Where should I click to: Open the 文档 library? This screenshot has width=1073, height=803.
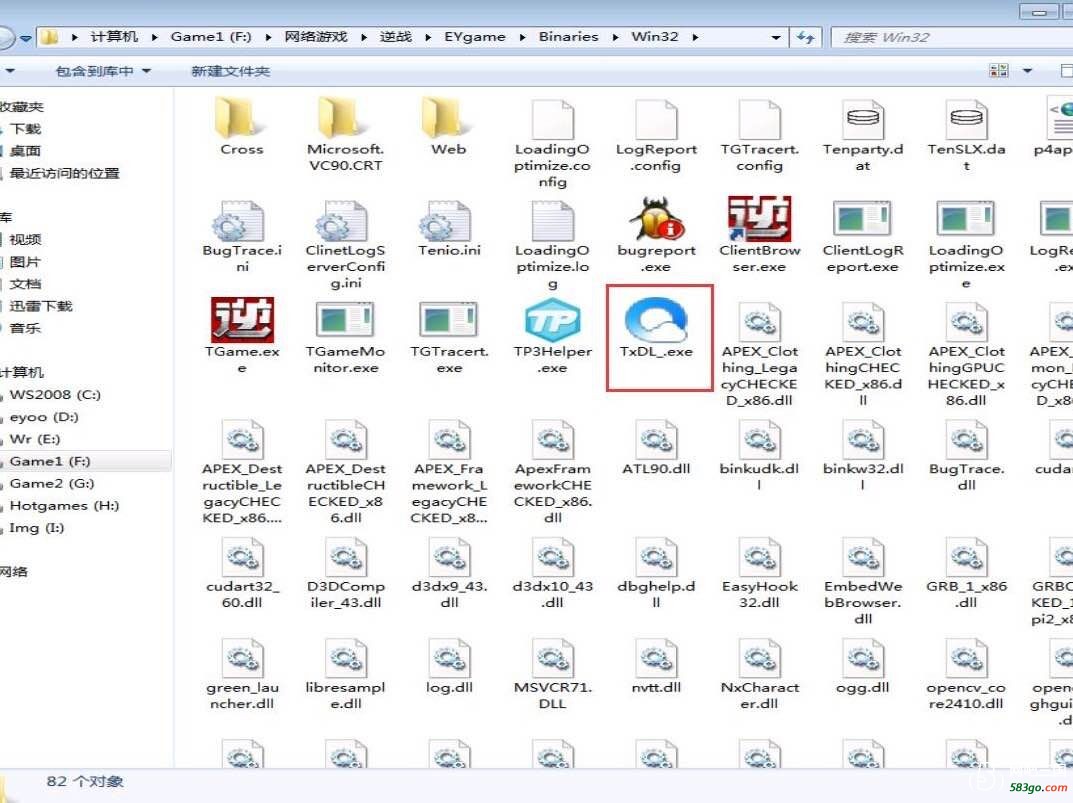pyautogui.click(x=25, y=284)
